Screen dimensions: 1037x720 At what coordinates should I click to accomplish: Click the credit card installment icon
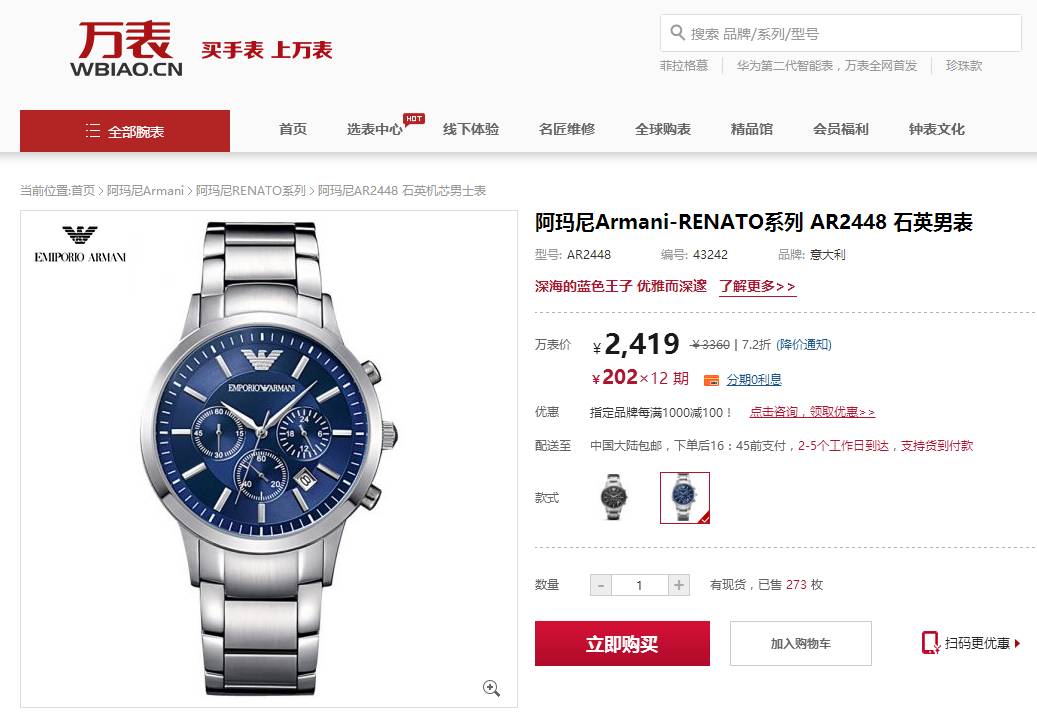711,380
